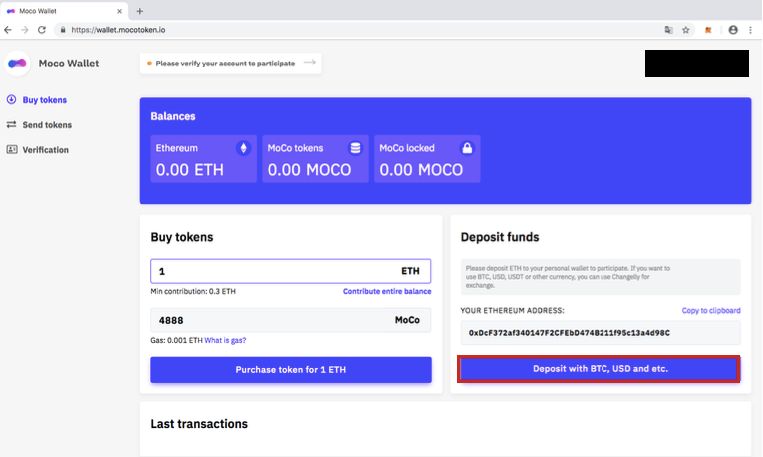This screenshot has width=763, height=457.
Task: Go forward using browser forward arrow
Action: coord(25,30)
